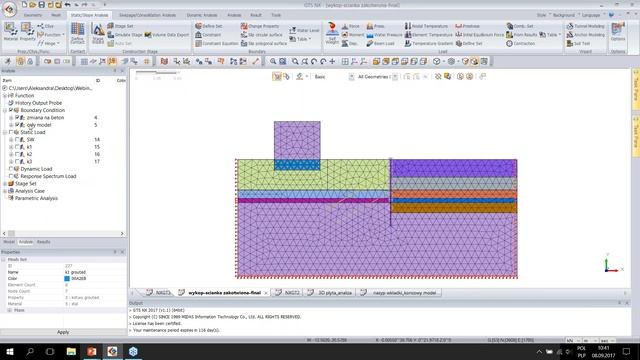The height and width of the screenshot is (360, 640).
Task: Open the Function dropdown in ribbon
Action: tap(51, 35)
